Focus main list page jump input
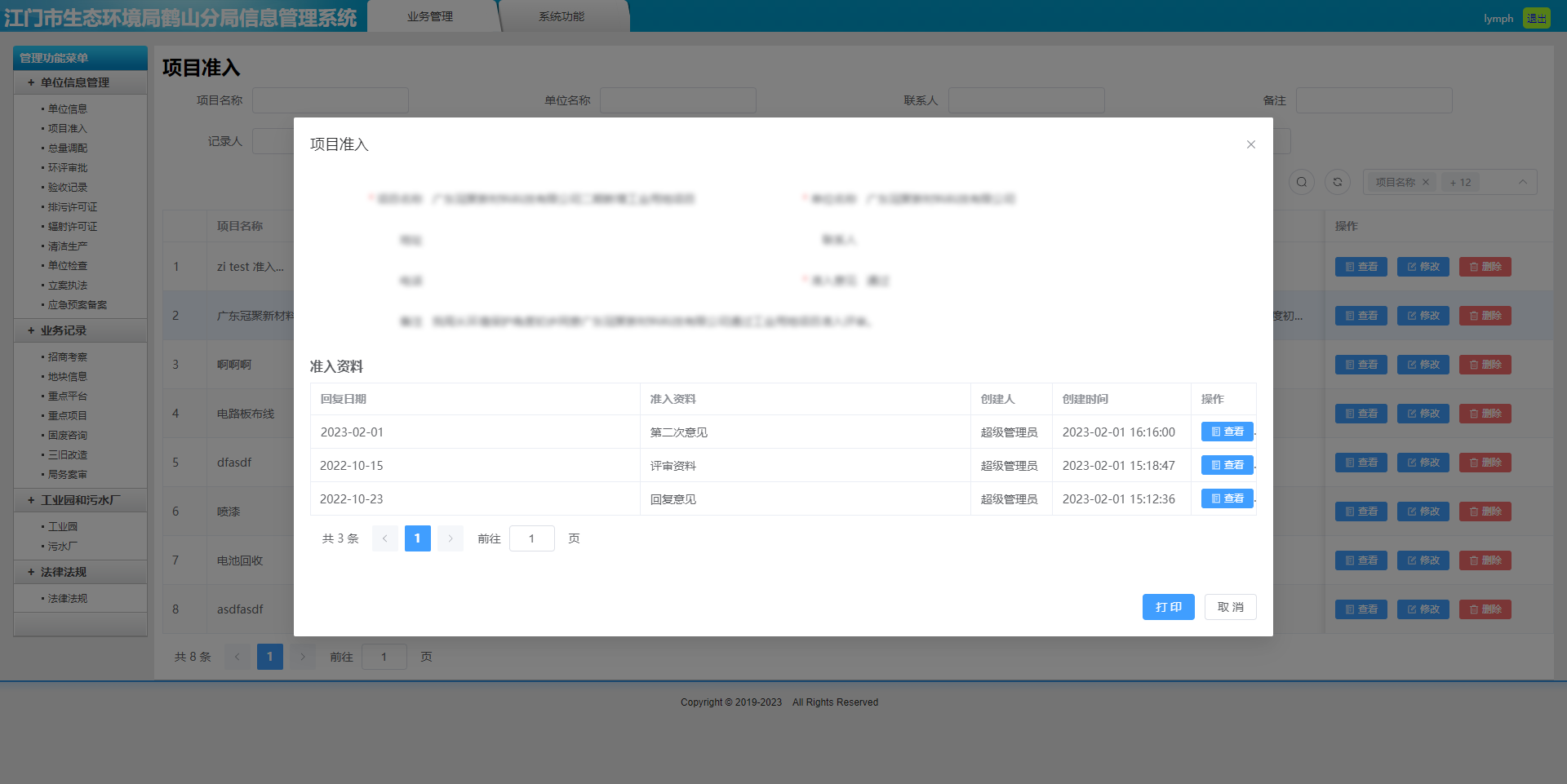The height and width of the screenshot is (784, 1567). (384, 657)
